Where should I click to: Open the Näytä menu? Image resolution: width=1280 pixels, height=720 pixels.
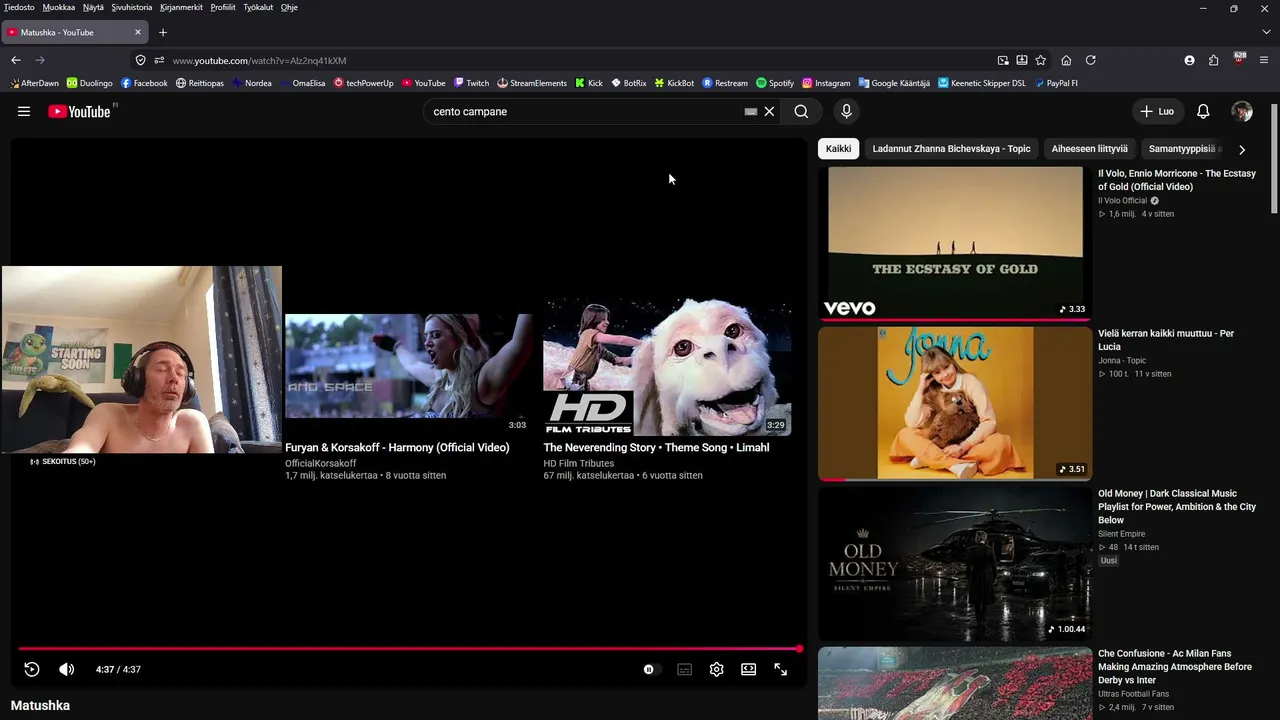point(93,7)
